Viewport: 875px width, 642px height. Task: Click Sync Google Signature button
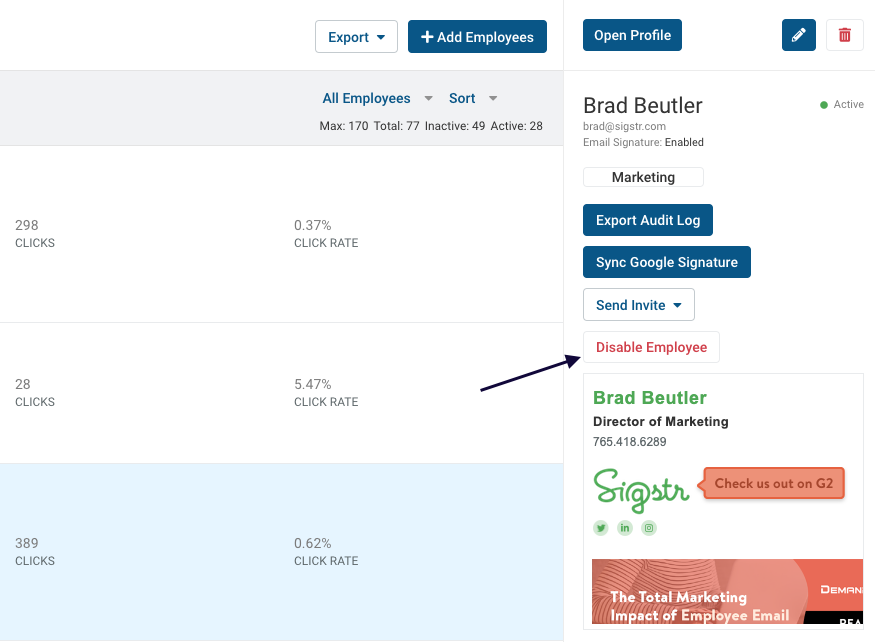click(x=666, y=262)
